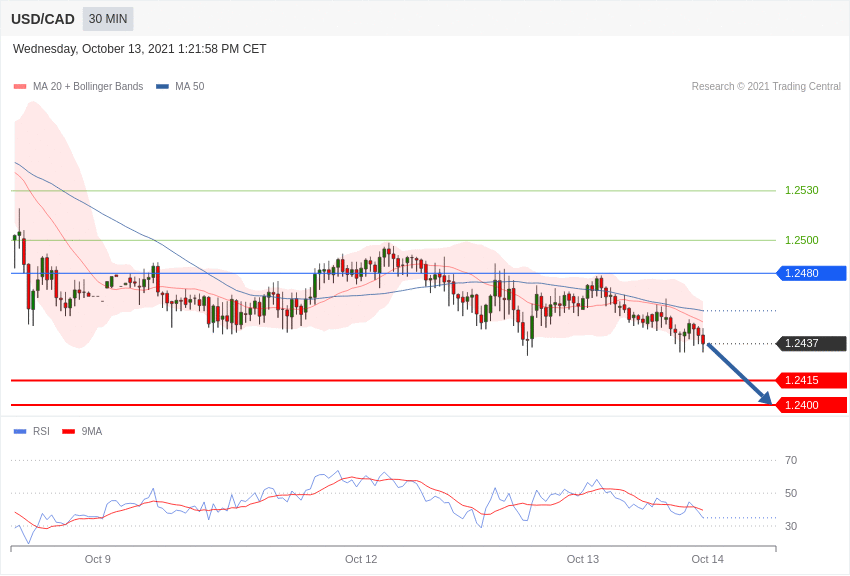Viewport: 850px width, 576px height.
Task: Click the MA 20 + Bollinger Bands legend swatch
Action: pyautogui.click(x=20, y=86)
